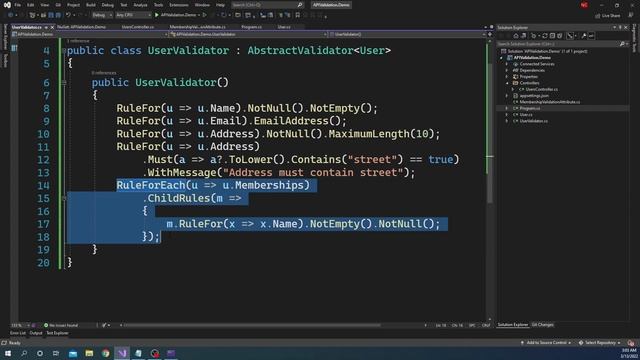
Task: Switch to the UserController.cs tab
Action: 138,27
